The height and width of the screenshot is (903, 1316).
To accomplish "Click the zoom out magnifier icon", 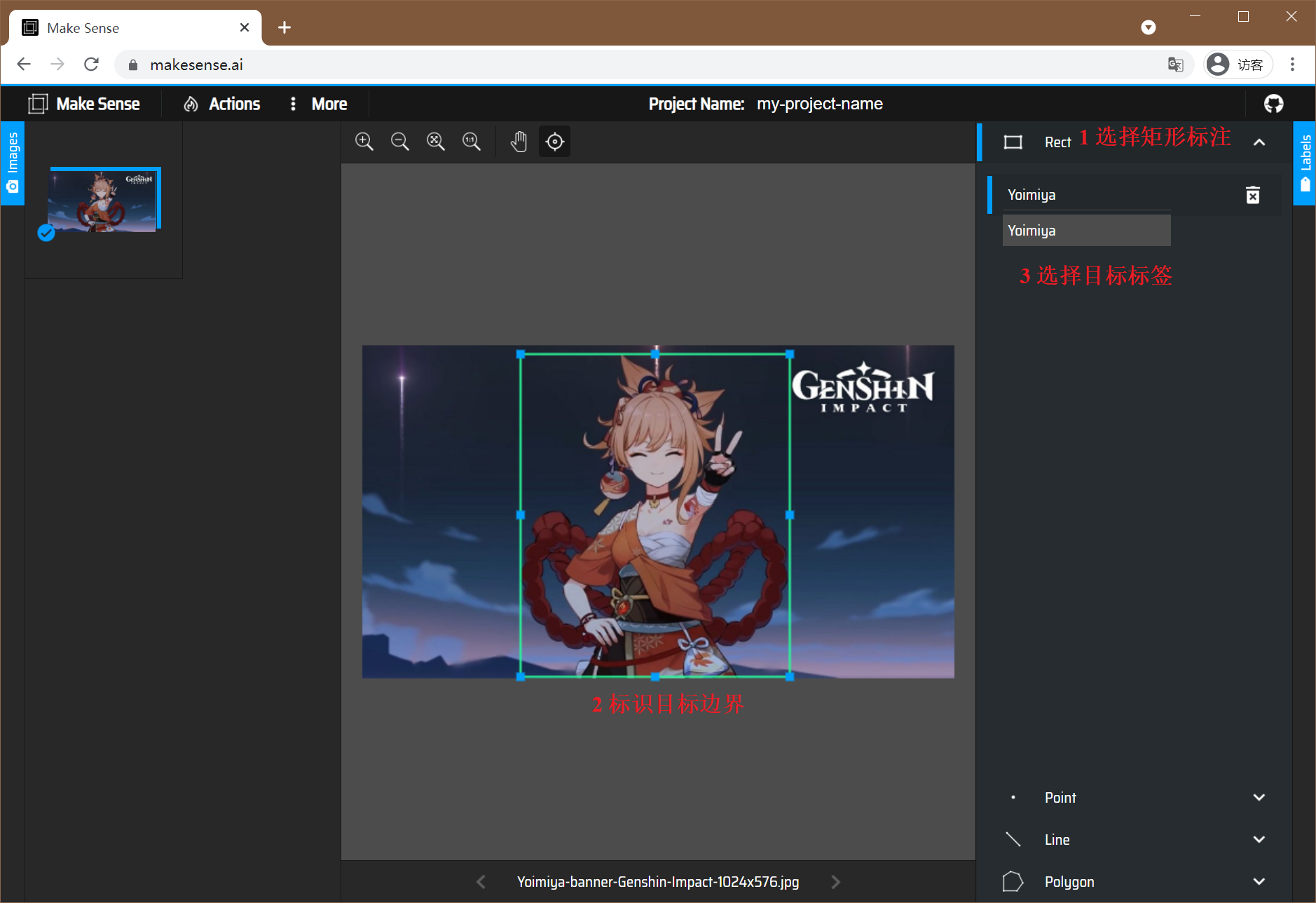I will click(x=400, y=142).
